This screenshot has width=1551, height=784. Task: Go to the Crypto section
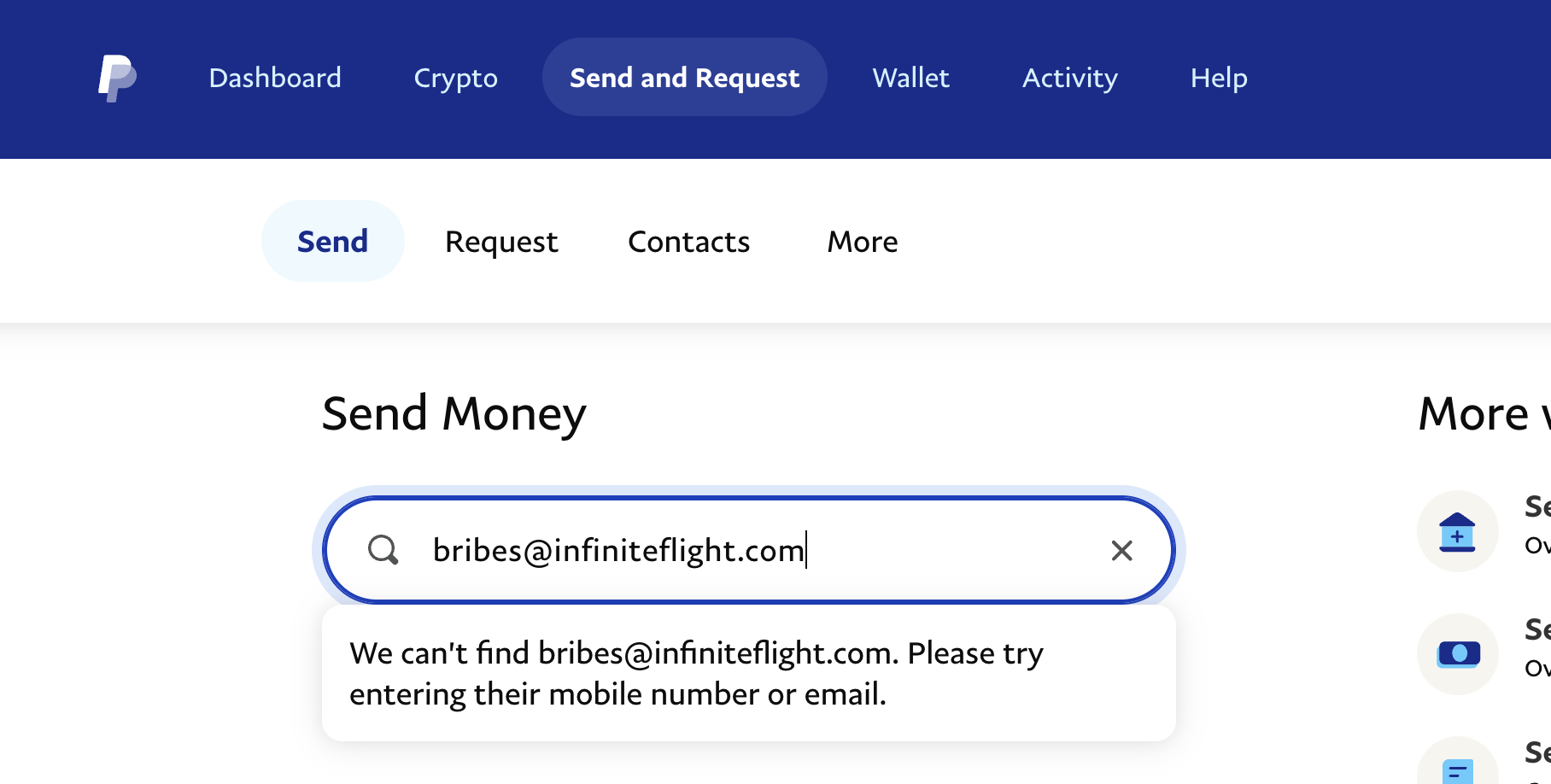pos(455,78)
